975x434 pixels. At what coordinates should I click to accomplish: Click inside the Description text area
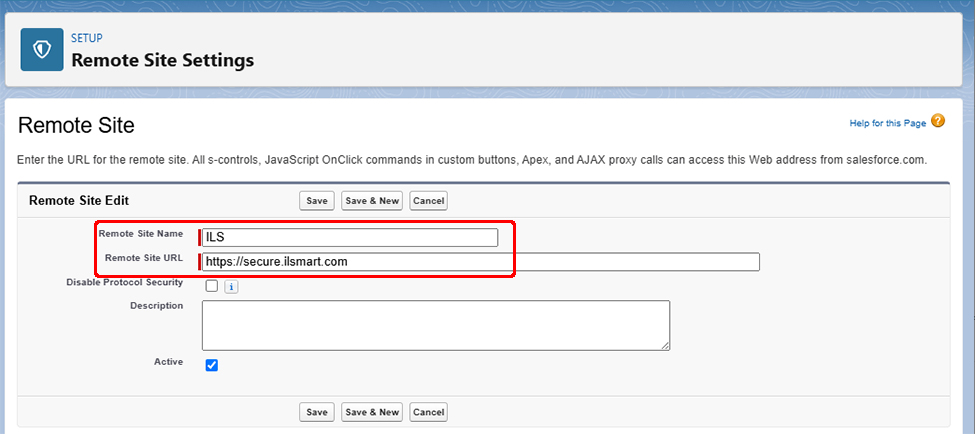pyautogui.click(x=436, y=326)
